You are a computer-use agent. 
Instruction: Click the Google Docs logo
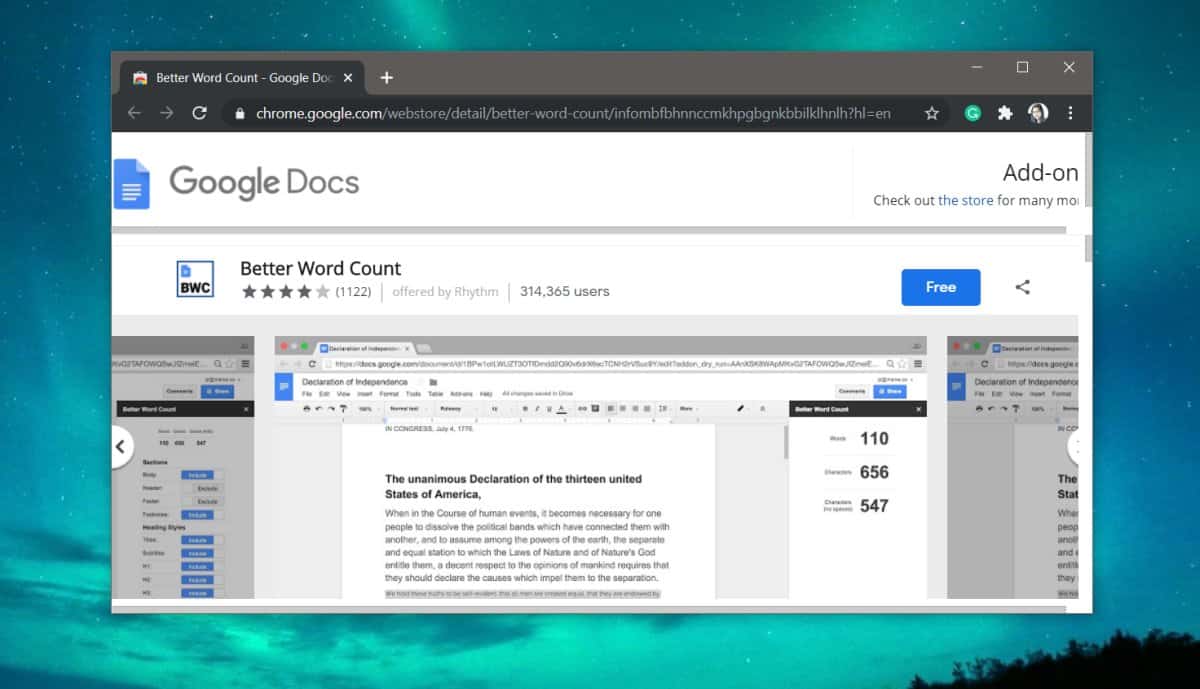pyautogui.click(x=236, y=183)
